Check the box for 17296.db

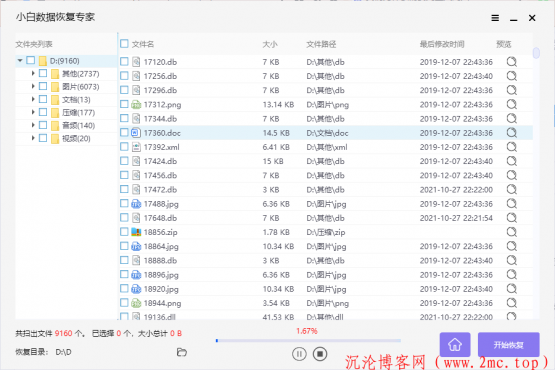click(124, 90)
